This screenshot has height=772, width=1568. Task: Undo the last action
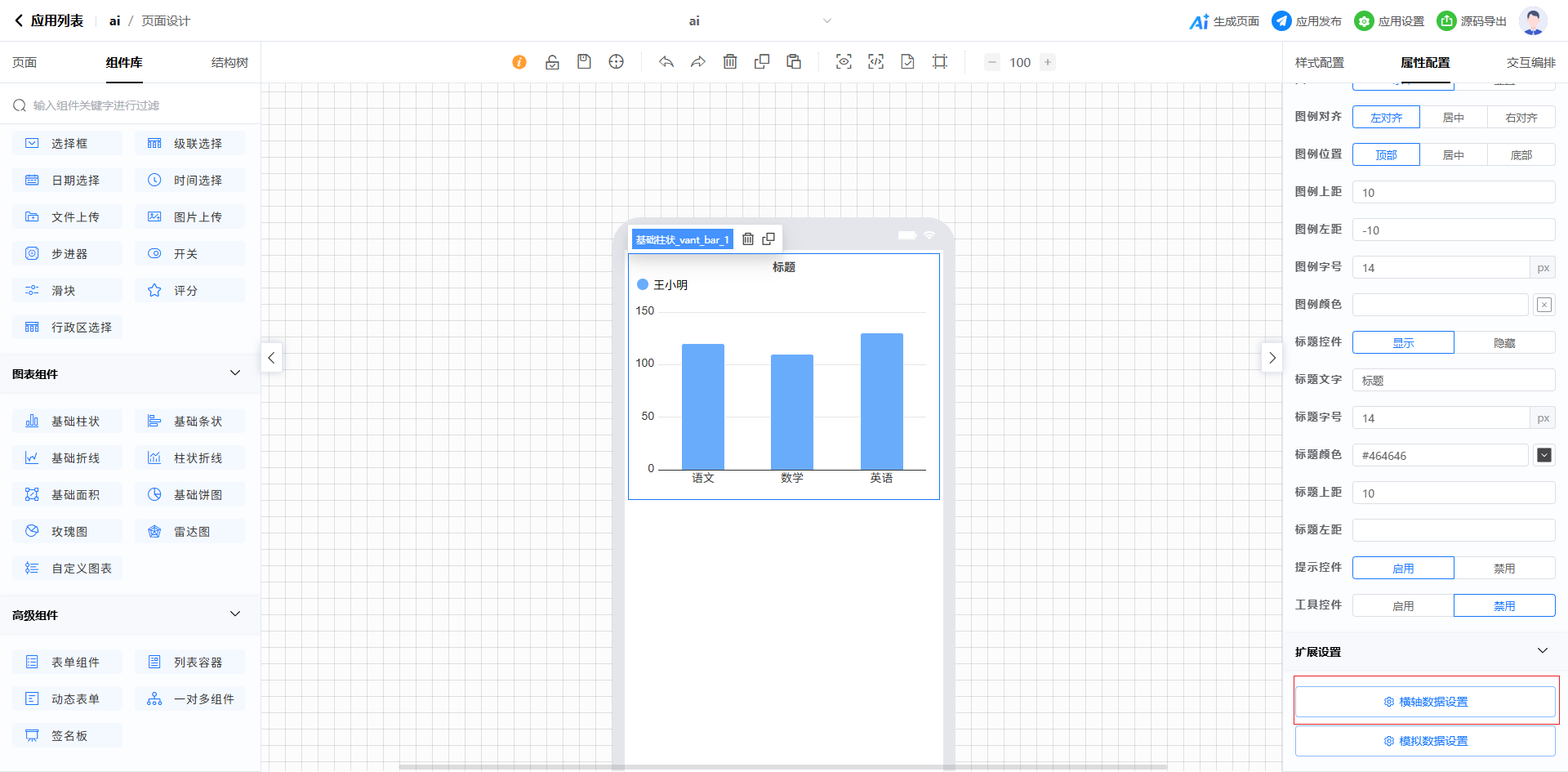[666, 62]
